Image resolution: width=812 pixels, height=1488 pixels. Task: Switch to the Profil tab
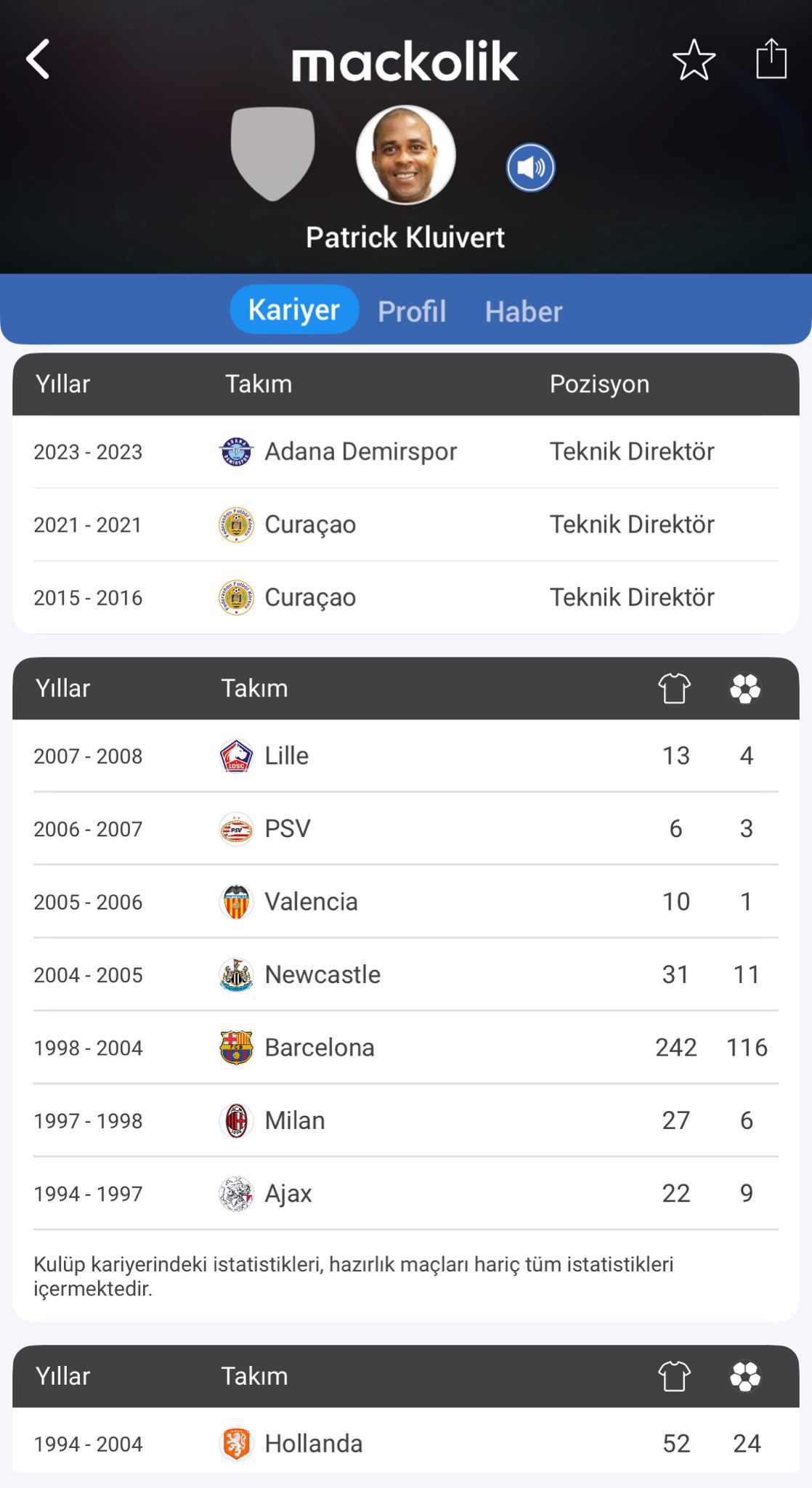coord(412,311)
